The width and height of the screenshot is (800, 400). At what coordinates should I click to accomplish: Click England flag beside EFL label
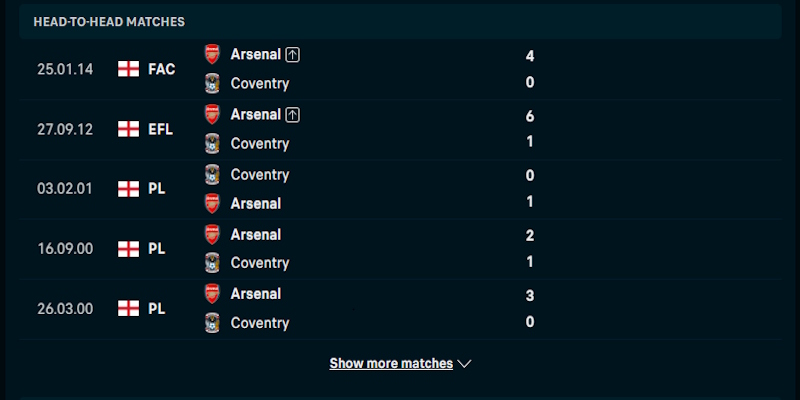coord(129,129)
